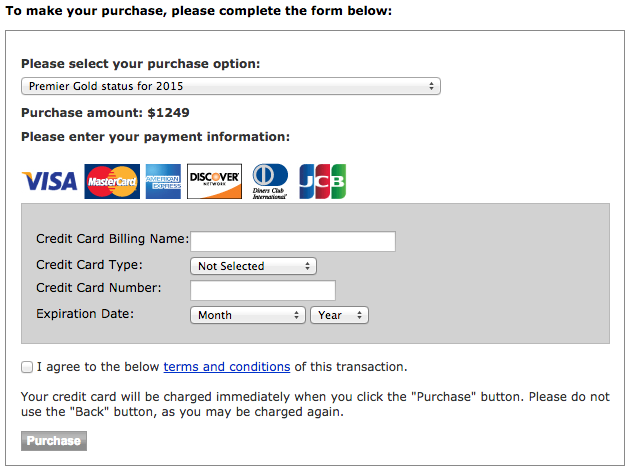The width and height of the screenshot is (634, 472).
Task: Check the terms agreement checkbox
Action: tap(27, 367)
